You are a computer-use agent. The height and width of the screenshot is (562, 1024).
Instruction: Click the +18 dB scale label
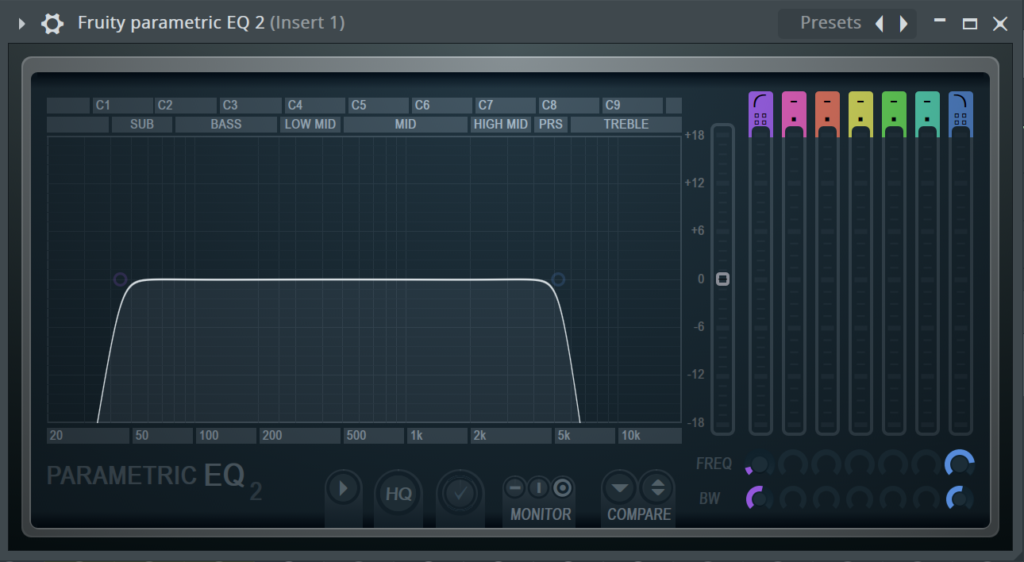(x=695, y=136)
